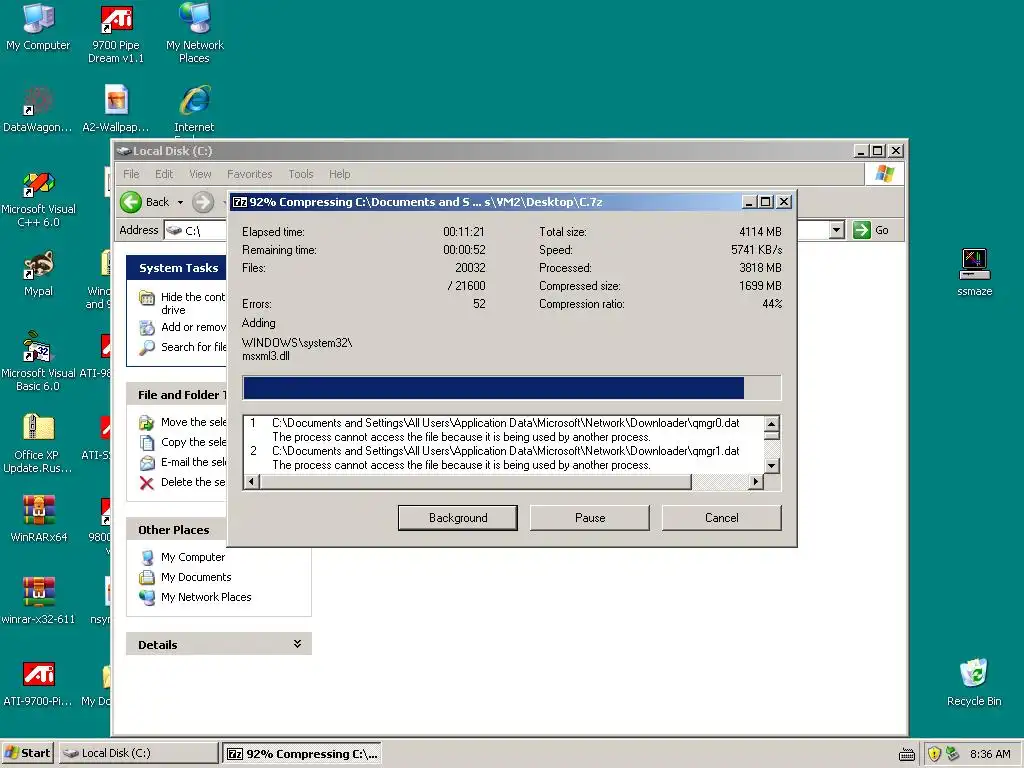Select the ATI-9700-Pi desktop icon
1024x768 pixels.
[x=38, y=683]
